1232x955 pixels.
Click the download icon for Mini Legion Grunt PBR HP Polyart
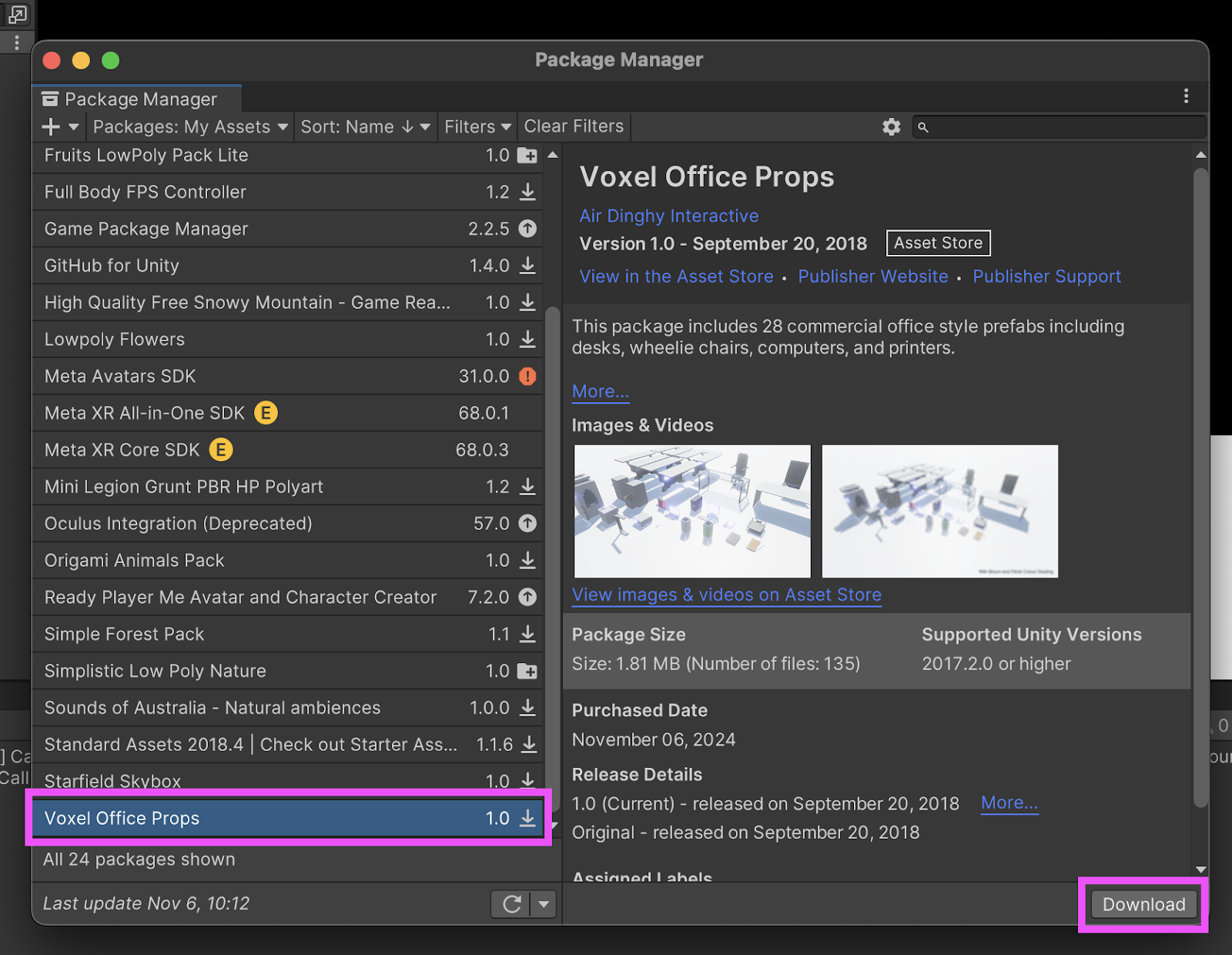click(x=527, y=487)
